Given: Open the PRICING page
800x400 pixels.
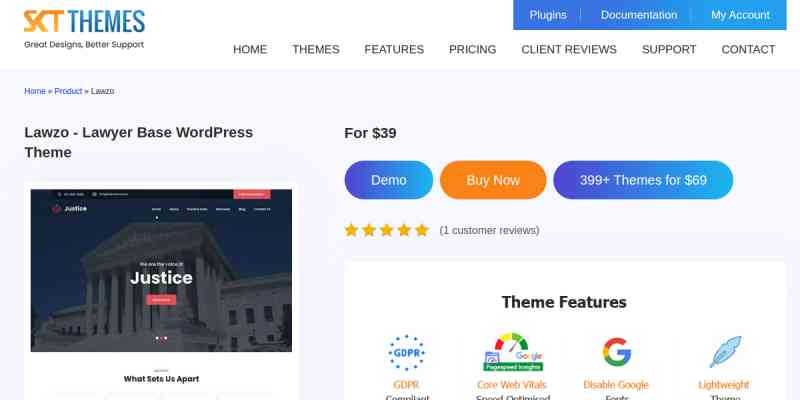Looking at the screenshot, I should pyautogui.click(x=472, y=49).
